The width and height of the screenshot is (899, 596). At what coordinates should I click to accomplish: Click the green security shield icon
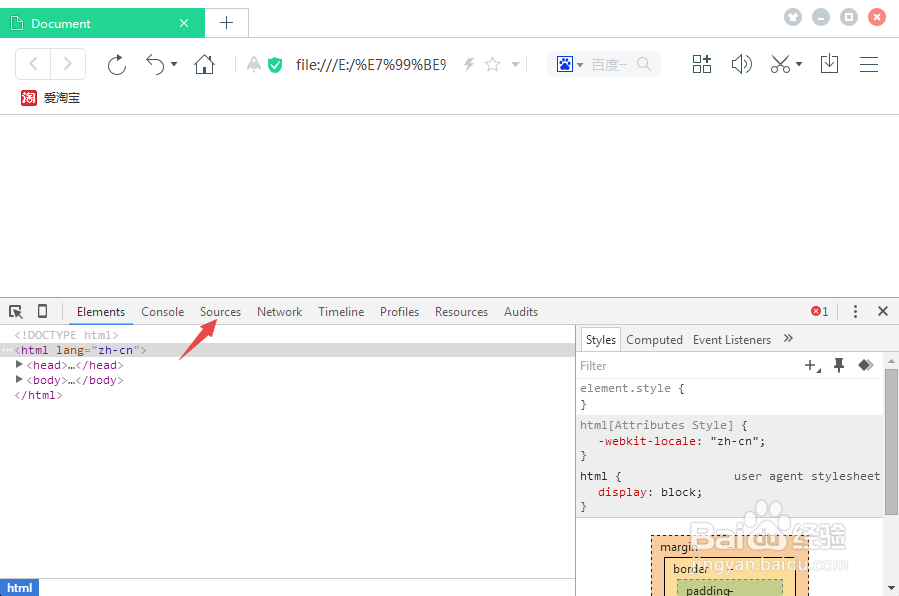275,65
